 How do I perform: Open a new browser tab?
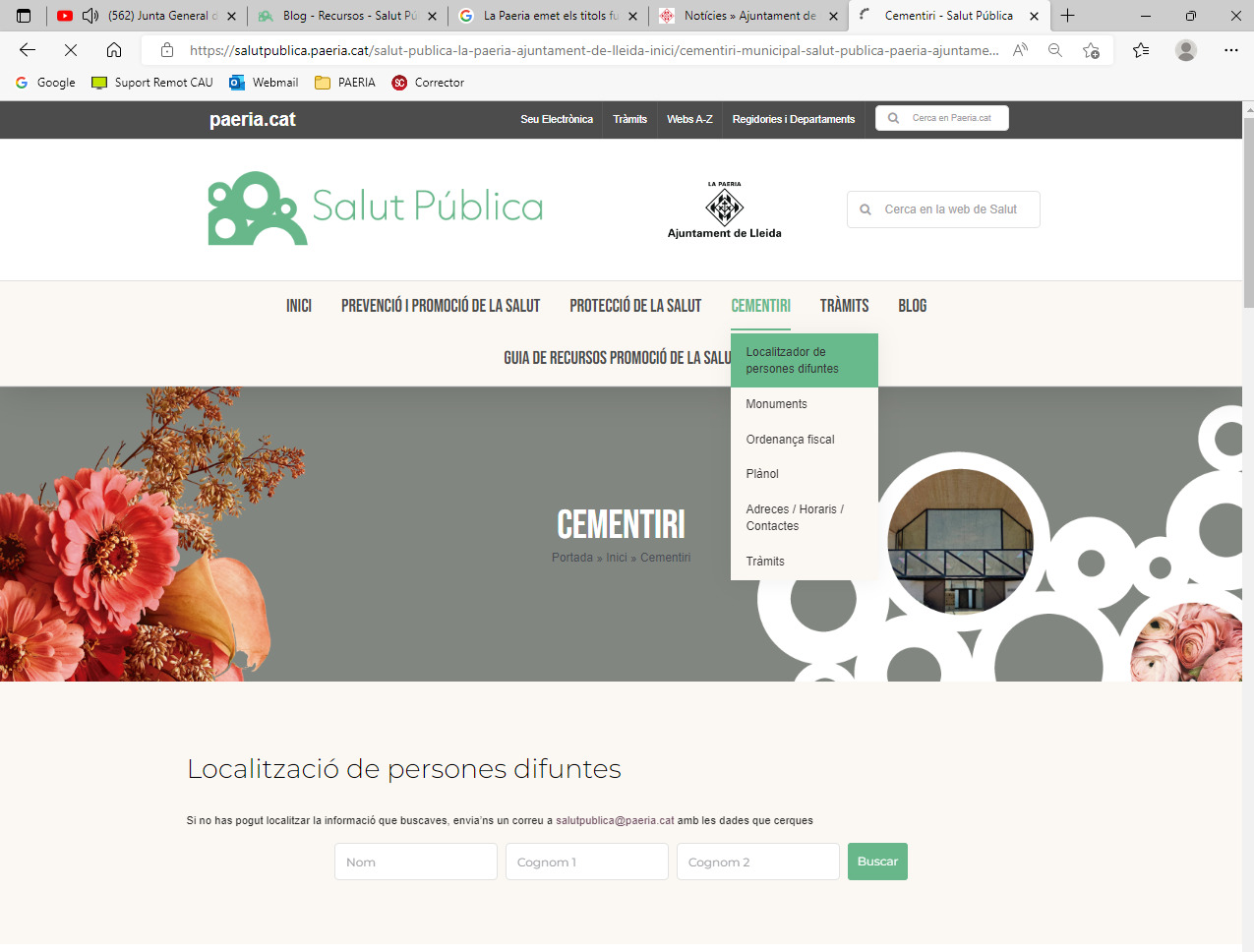[1068, 16]
